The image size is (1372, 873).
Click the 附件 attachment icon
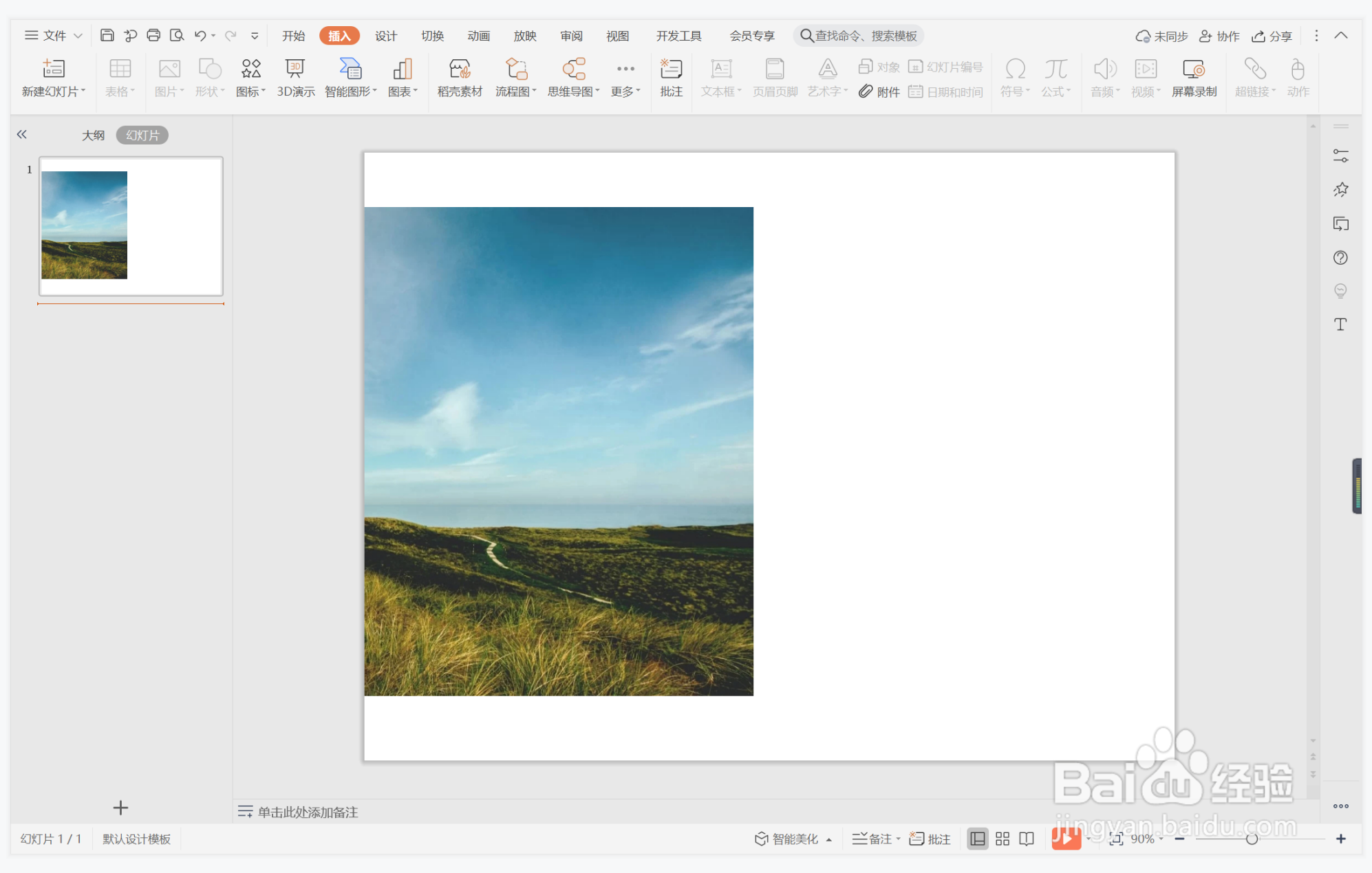tap(866, 91)
